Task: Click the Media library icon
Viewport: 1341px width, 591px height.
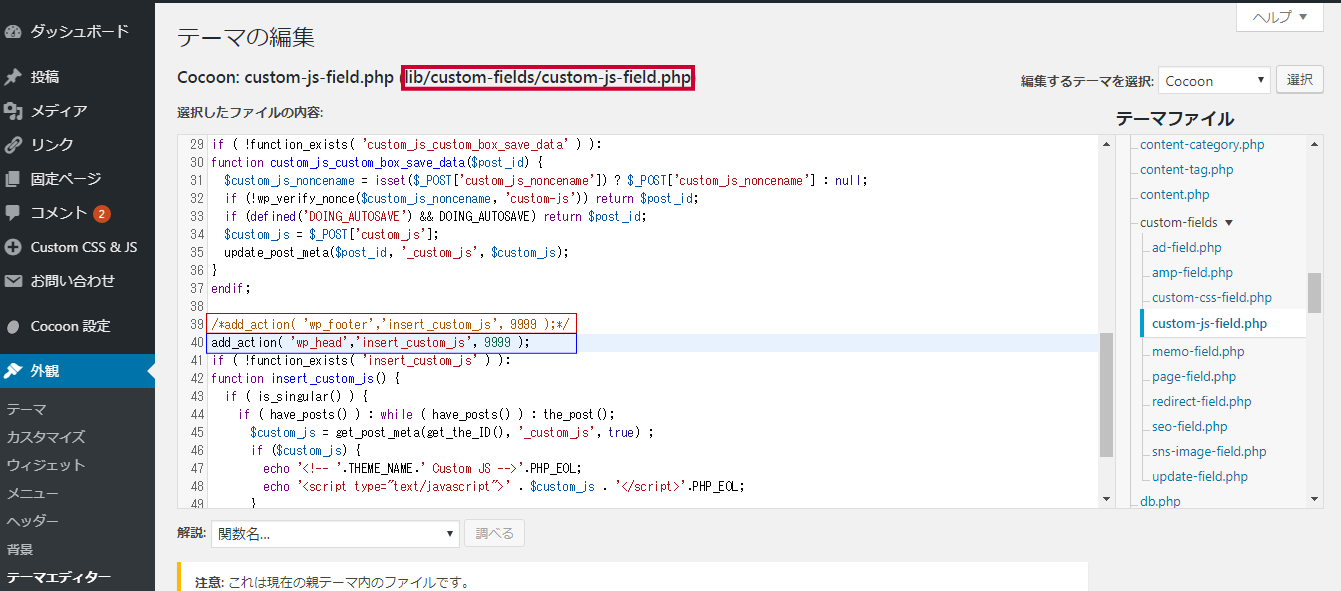Action: (x=13, y=111)
